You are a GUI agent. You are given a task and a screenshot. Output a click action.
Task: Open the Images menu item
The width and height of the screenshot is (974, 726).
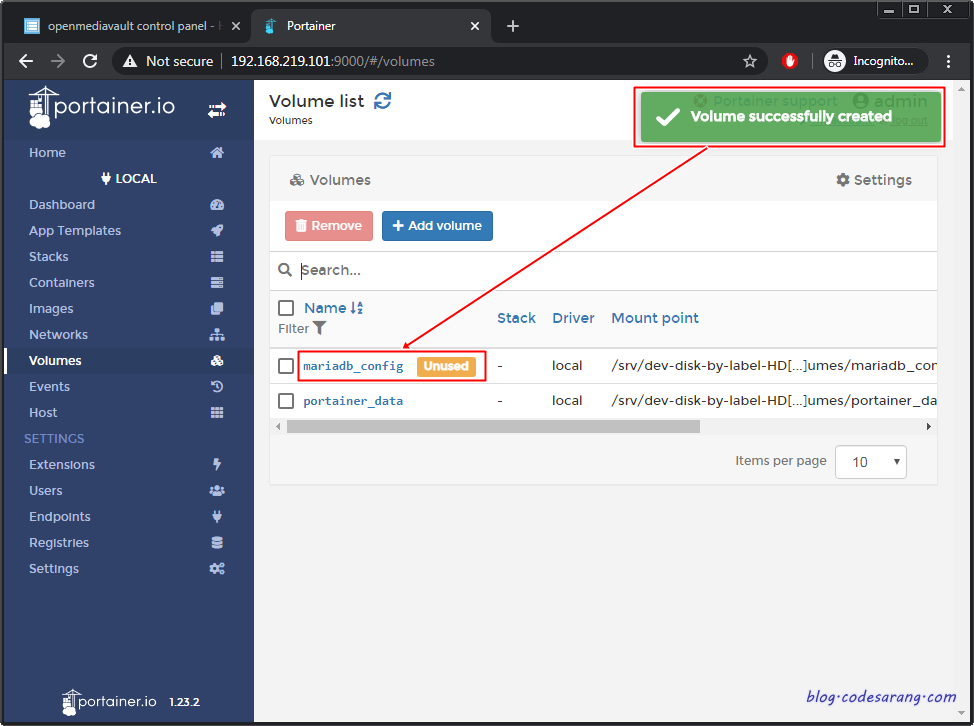point(51,309)
